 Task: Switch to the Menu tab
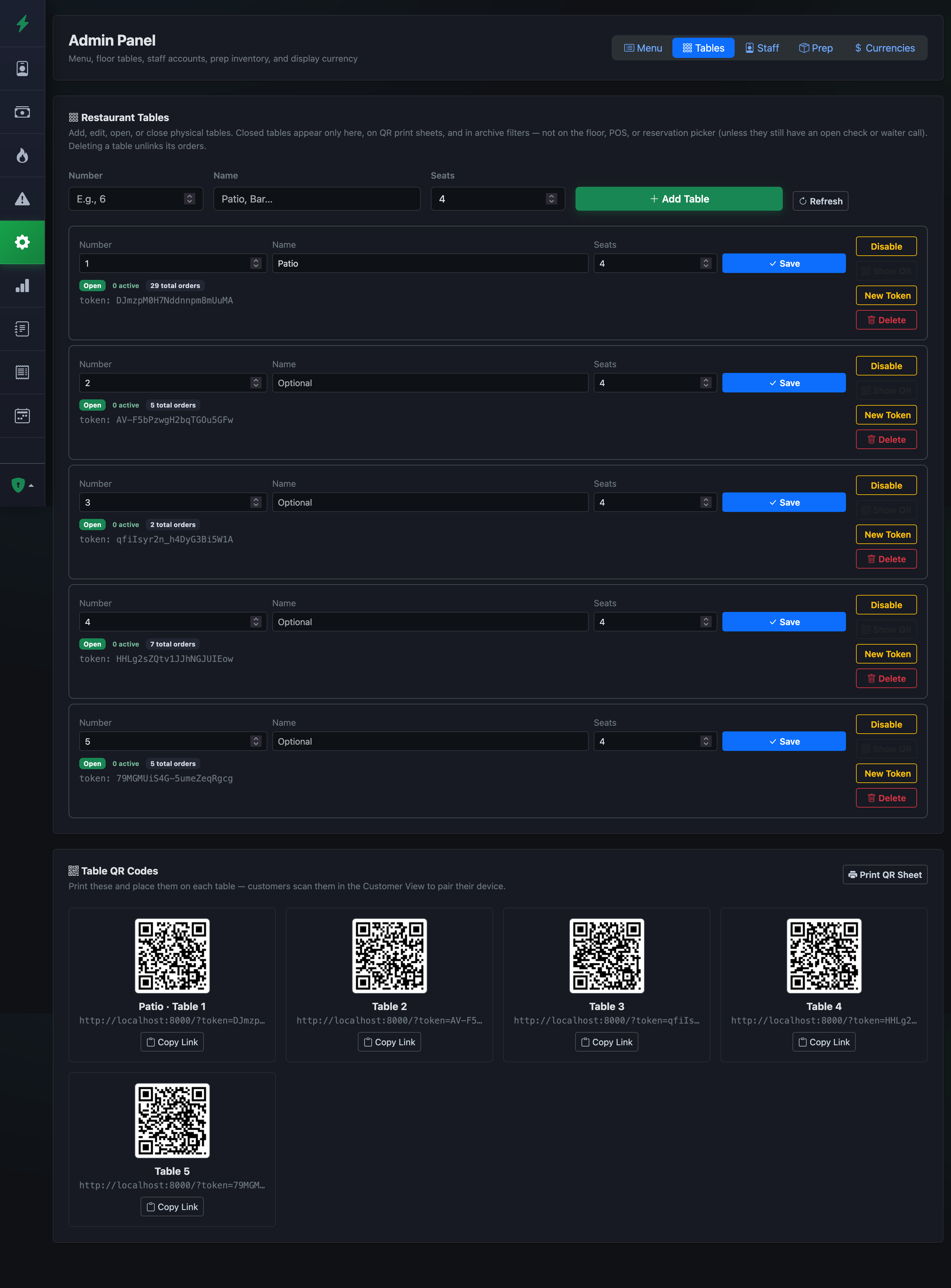pyautogui.click(x=643, y=48)
